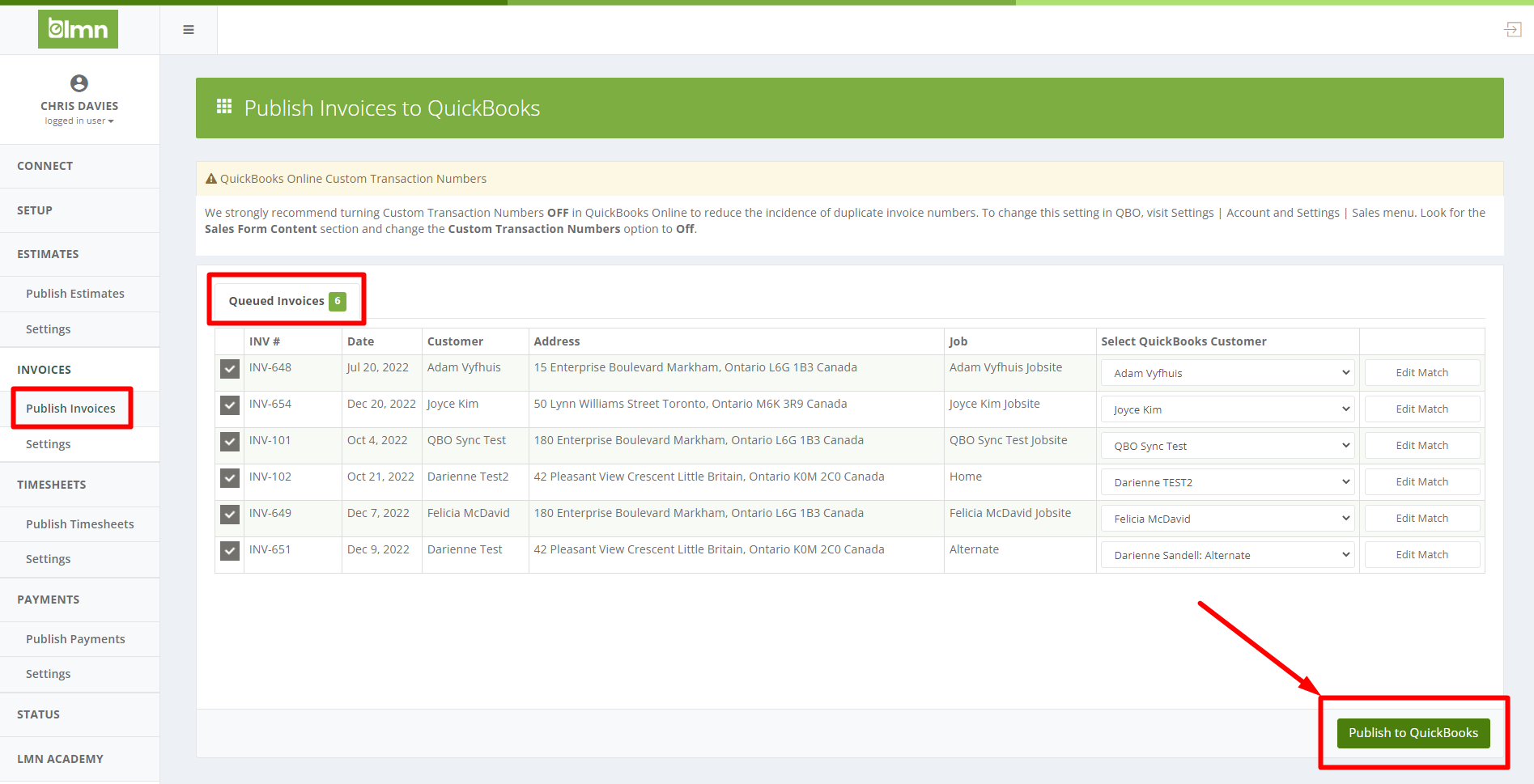Open the SETUP sidebar section
Screen dimensions: 1534x784
pyautogui.click(x=79, y=210)
